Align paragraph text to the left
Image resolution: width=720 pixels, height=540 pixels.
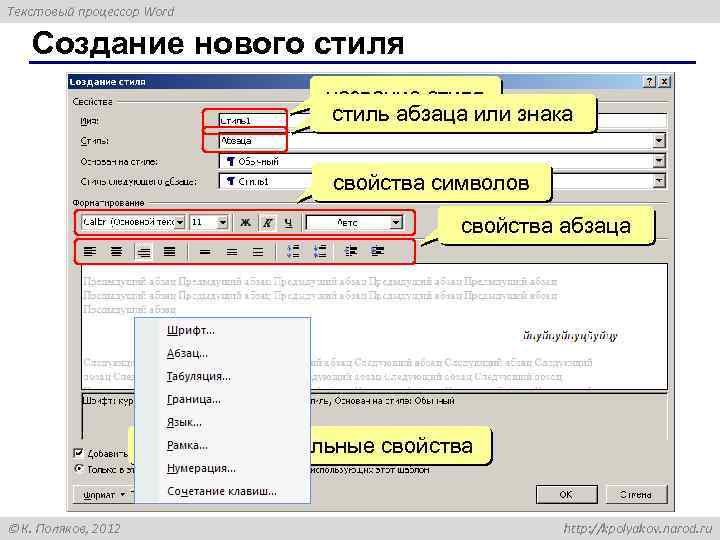[90, 251]
